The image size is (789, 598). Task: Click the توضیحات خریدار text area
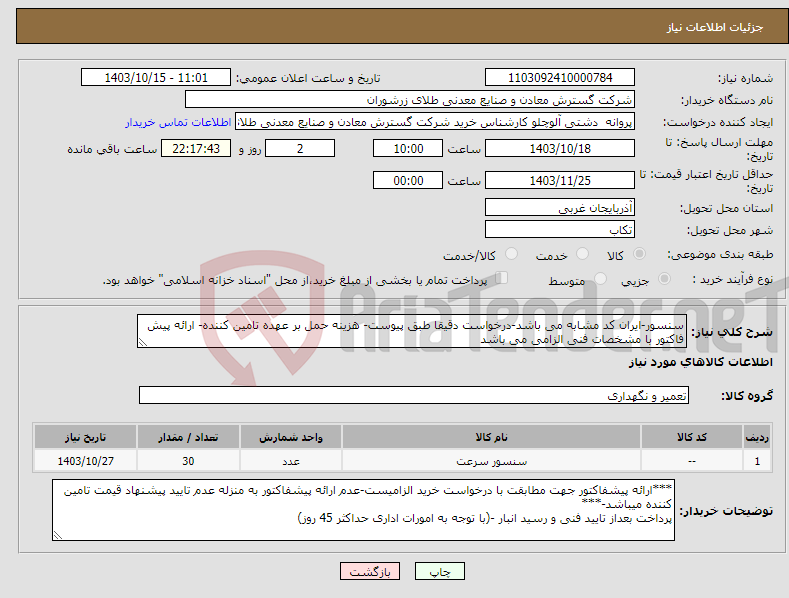[363, 510]
